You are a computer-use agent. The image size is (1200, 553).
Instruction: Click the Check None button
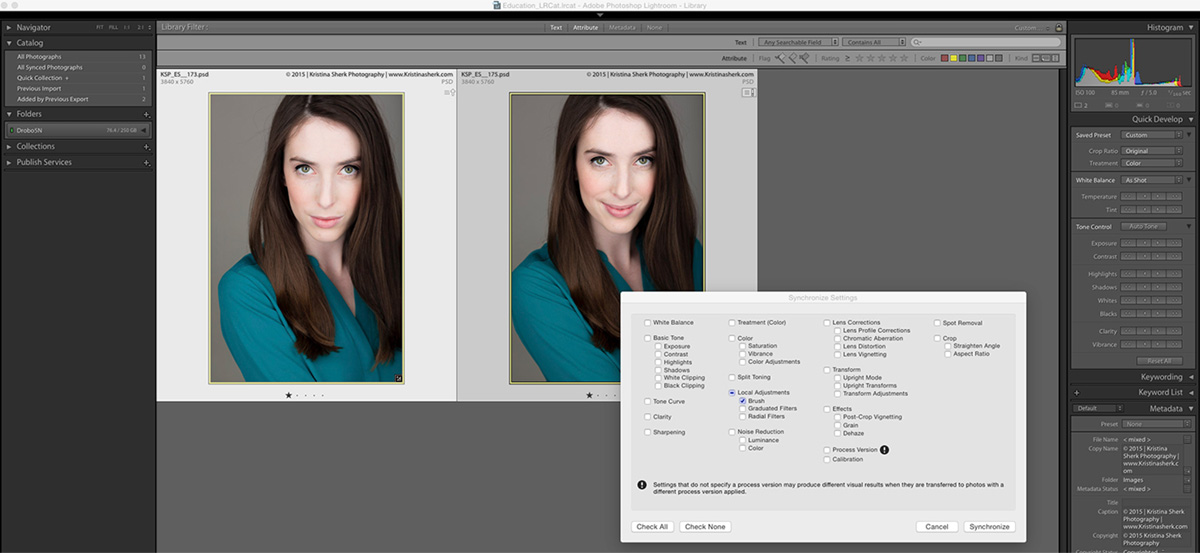(x=704, y=526)
